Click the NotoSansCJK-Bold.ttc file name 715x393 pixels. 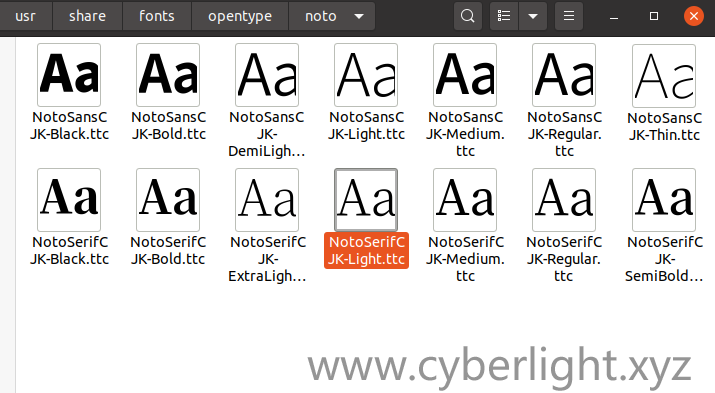coord(168,126)
